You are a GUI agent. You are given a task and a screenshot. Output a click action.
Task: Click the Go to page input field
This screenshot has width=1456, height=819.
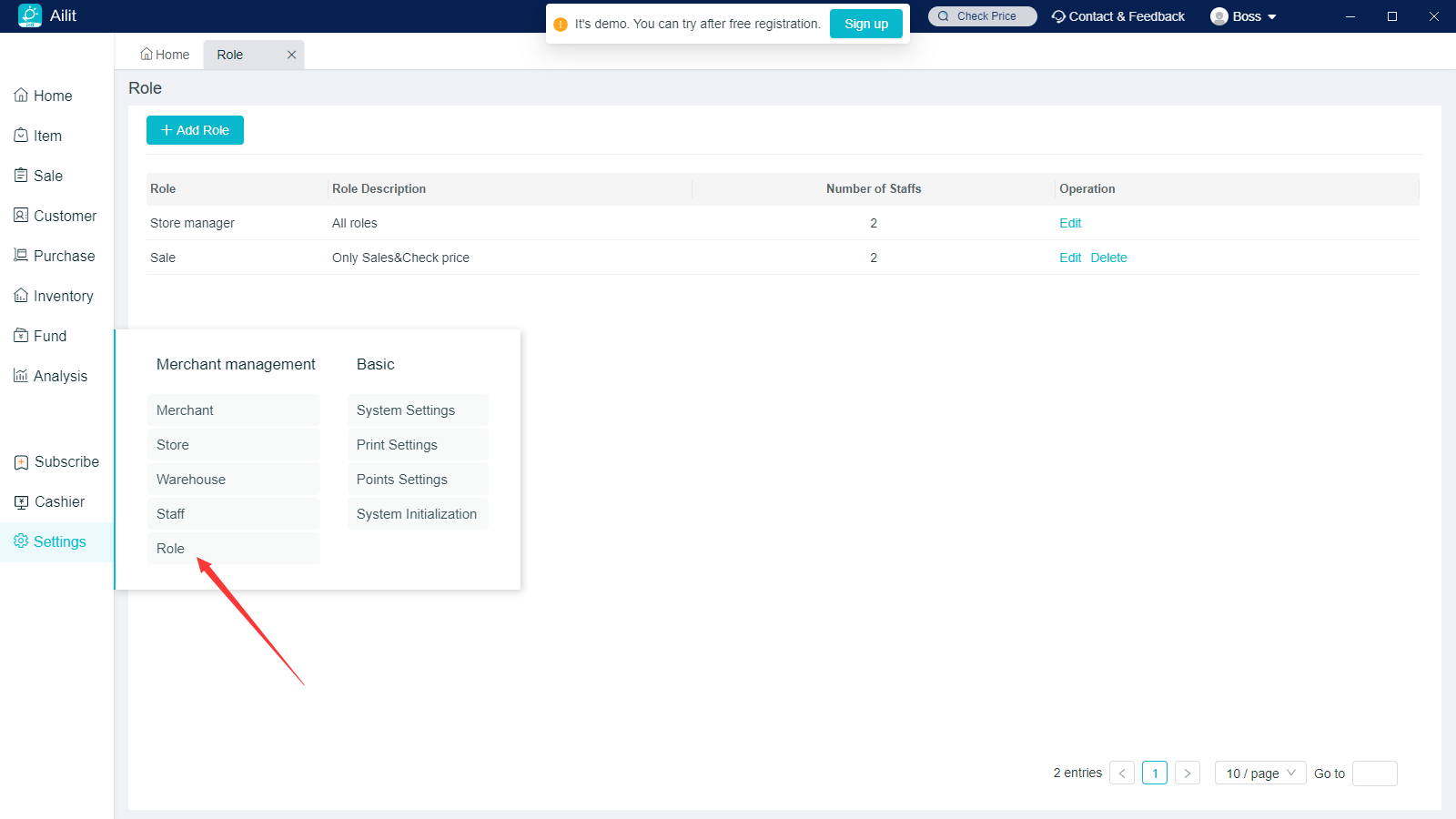pyautogui.click(x=1374, y=773)
